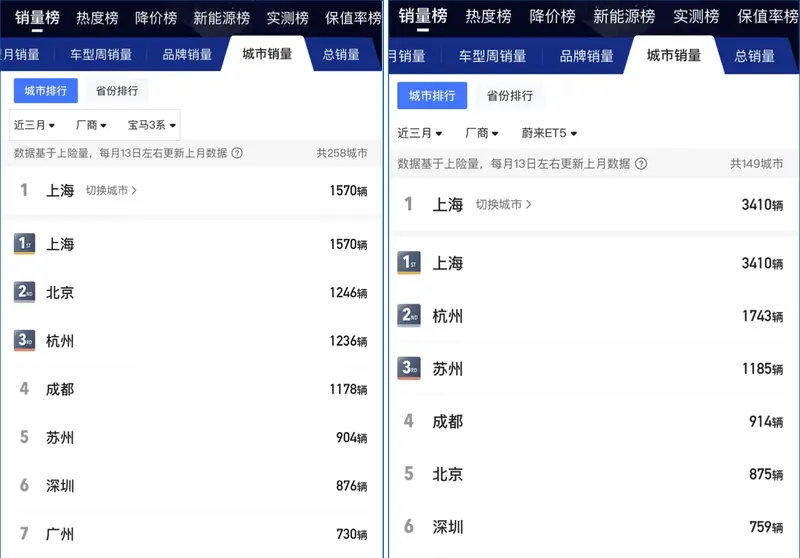Open the 新能源榜 tab in the right panel
This screenshot has height=558, width=800.
624,16
